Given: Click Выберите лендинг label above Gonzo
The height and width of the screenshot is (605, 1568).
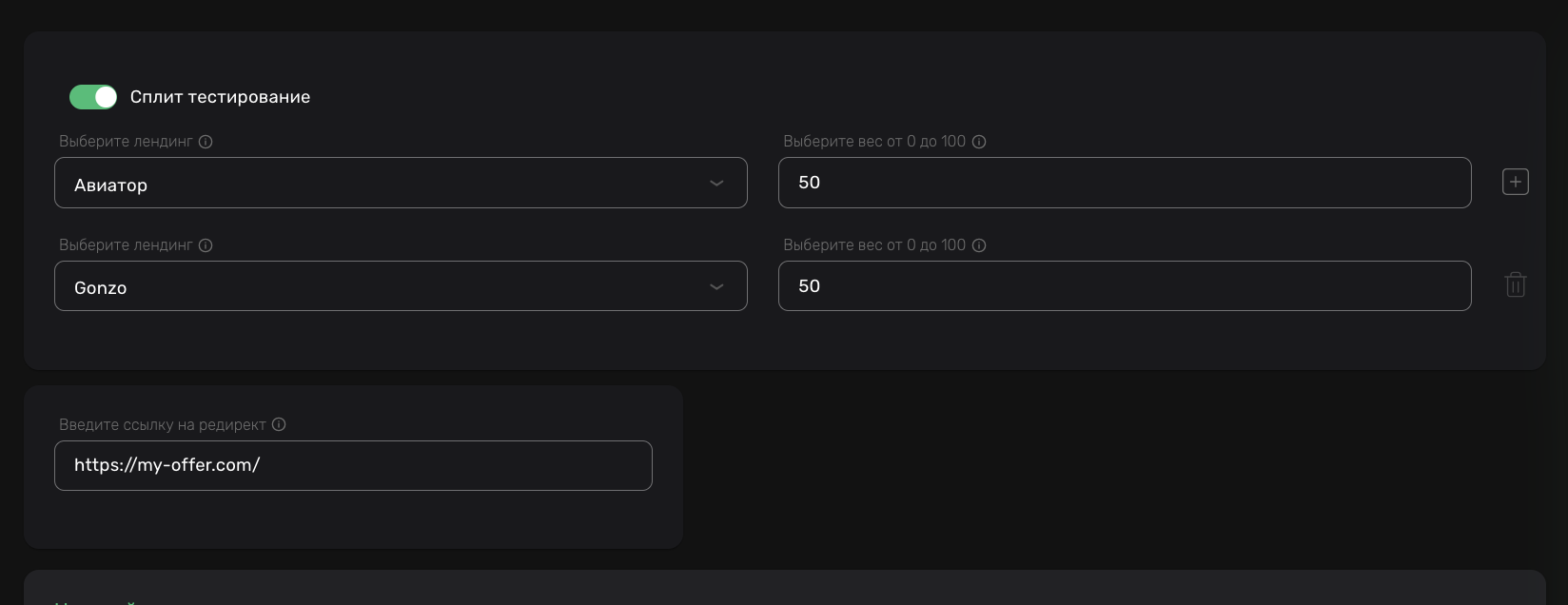Looking at the screenshot, I should click(126, 245).
